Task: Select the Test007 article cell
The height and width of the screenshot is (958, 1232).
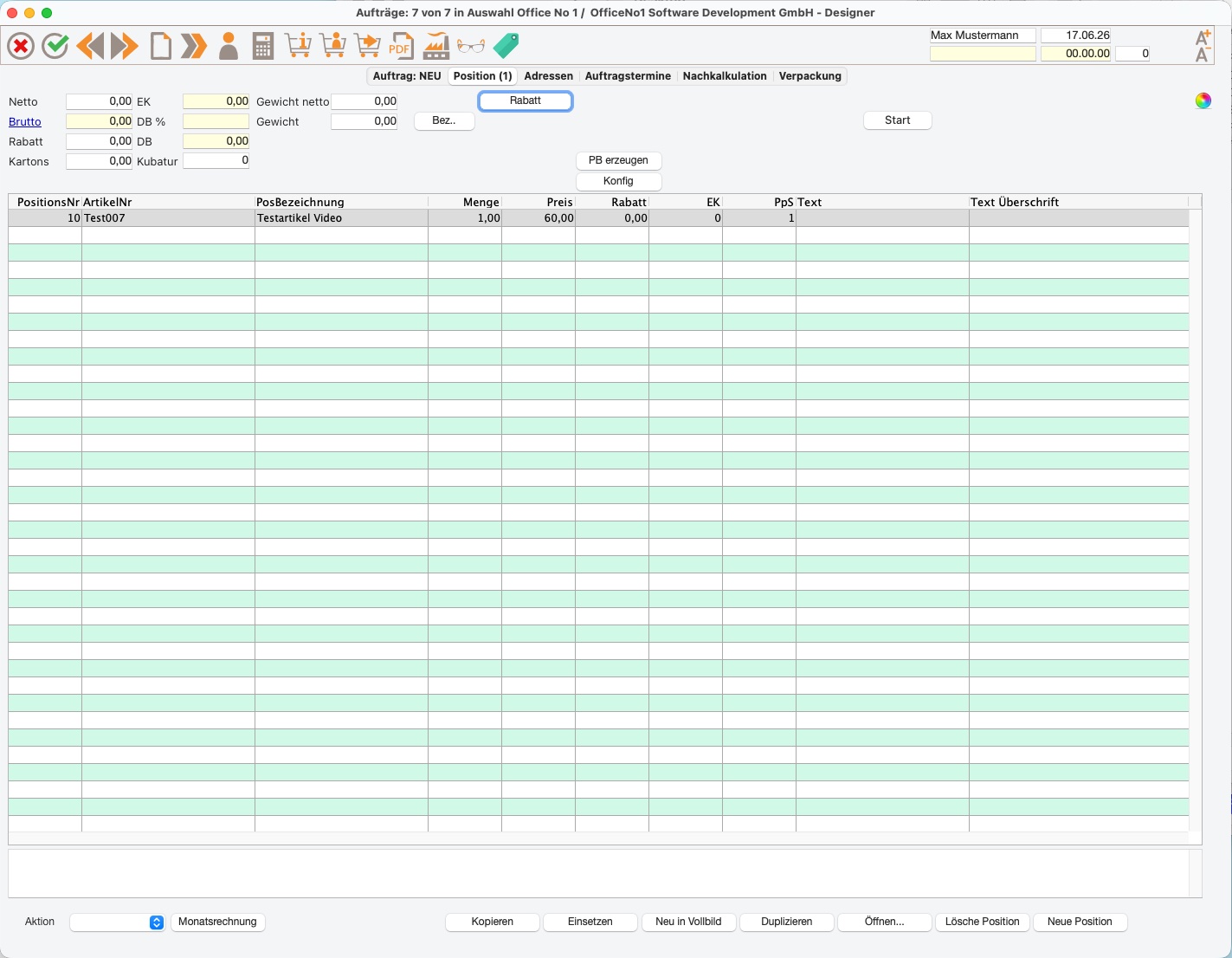Action: [x=168, y=218]
